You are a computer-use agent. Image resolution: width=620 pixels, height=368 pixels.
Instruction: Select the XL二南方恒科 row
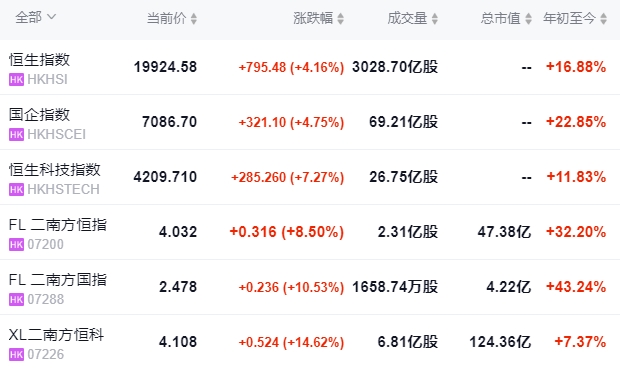click(310, 342)
